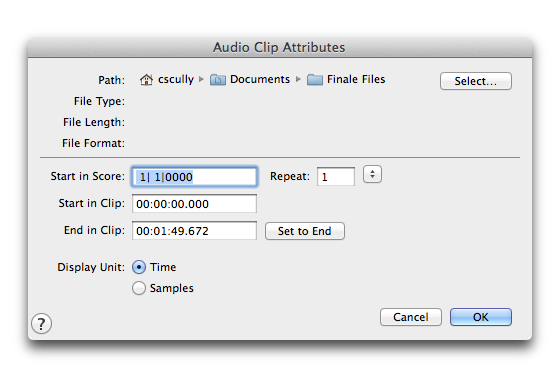Click into the Repeat count field
The height and width of the screenshot is (376, 560).
(336, 177)
